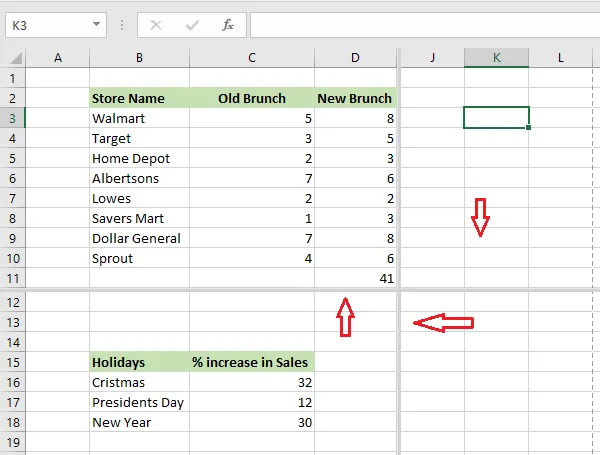The height and width of the screenshot is (455, 600).
Task: Select the Dollar General cell
Action: click(x=139, y=238)
